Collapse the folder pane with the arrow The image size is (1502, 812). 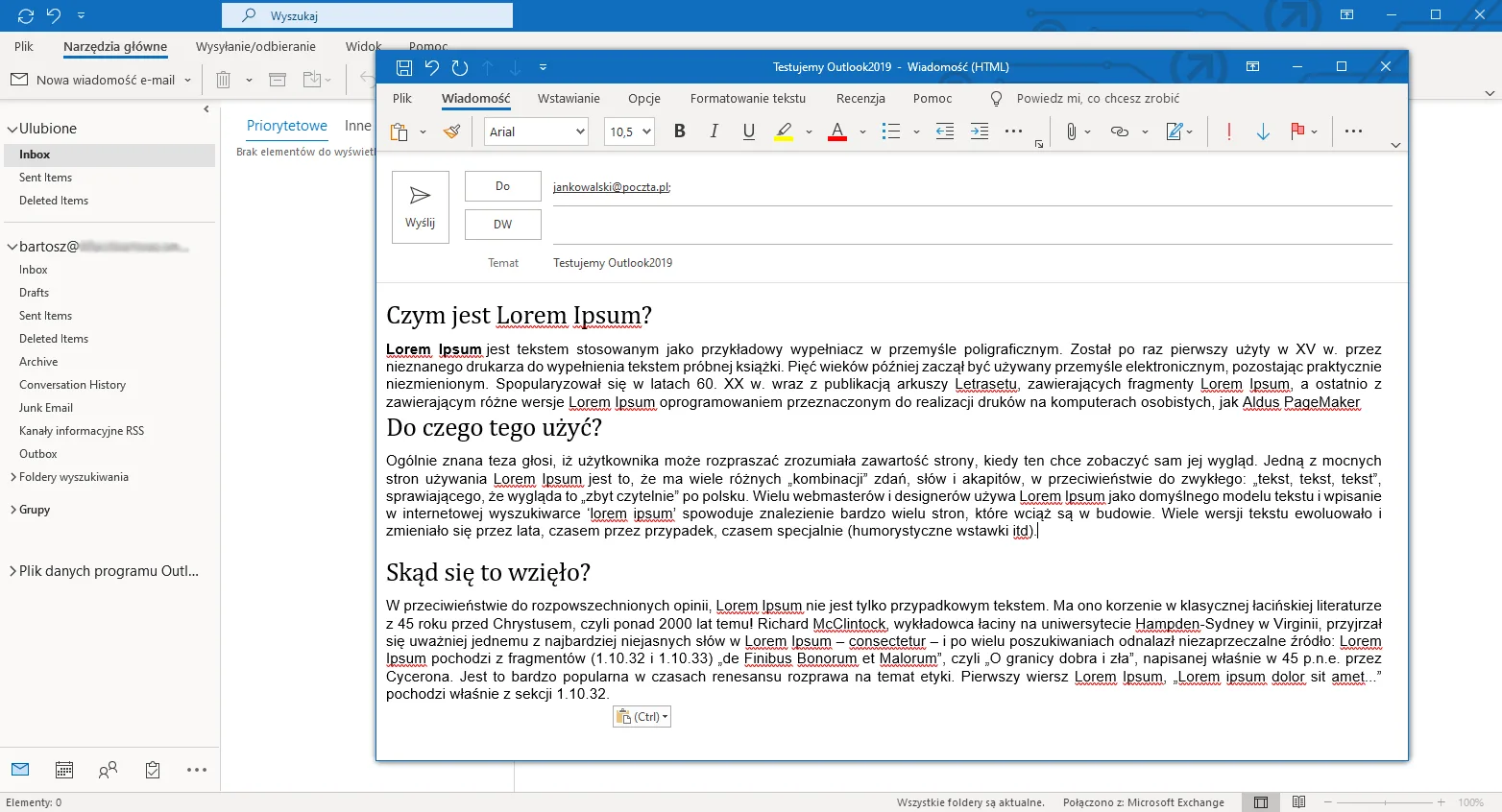coord(206,109)
